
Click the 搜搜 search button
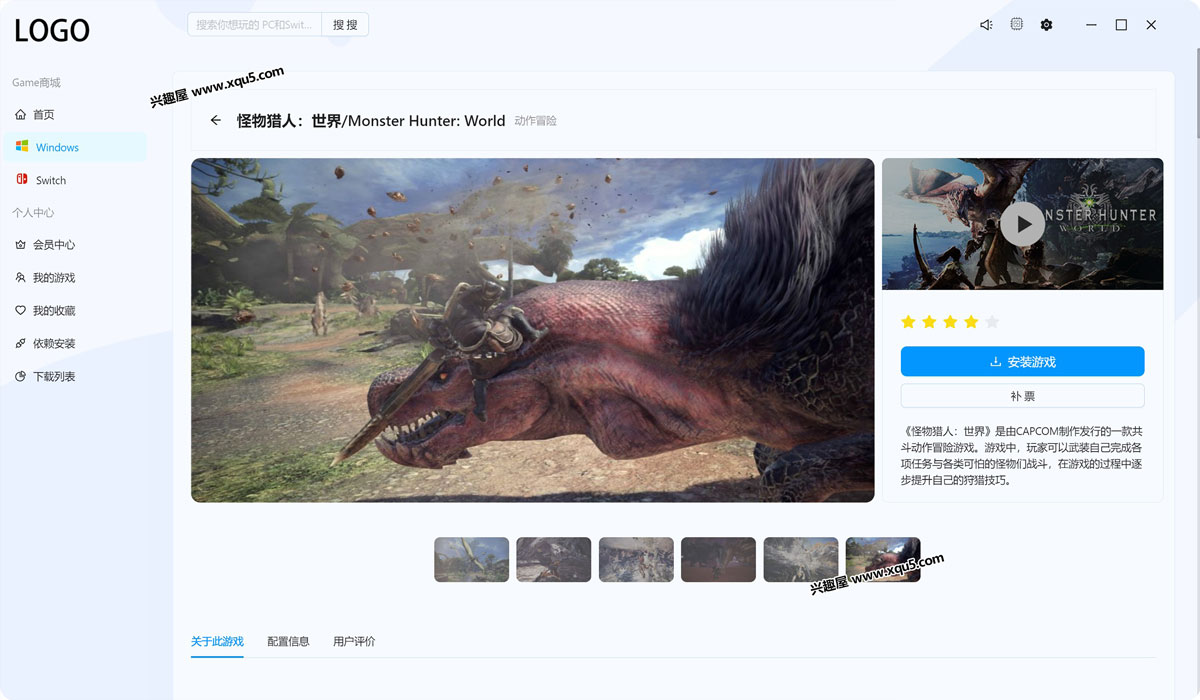[345, 25]
